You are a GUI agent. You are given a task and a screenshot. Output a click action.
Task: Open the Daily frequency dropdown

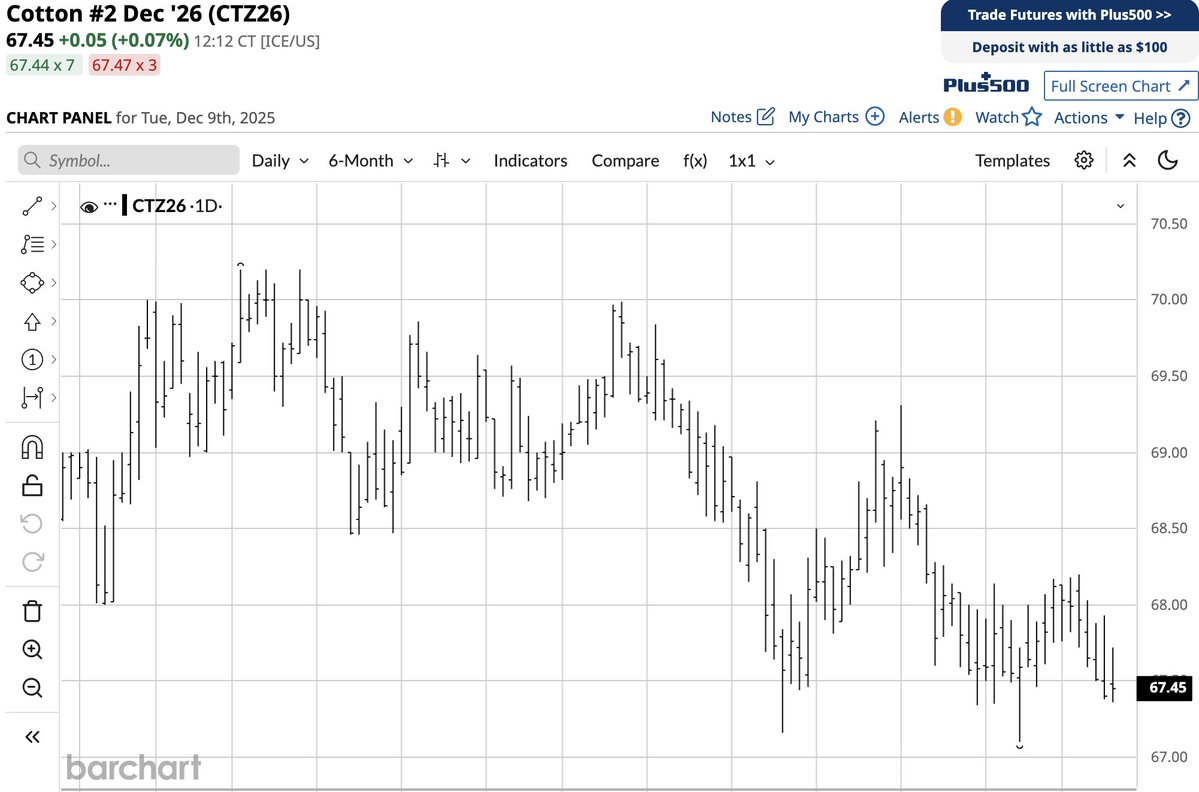coord(280,161)
